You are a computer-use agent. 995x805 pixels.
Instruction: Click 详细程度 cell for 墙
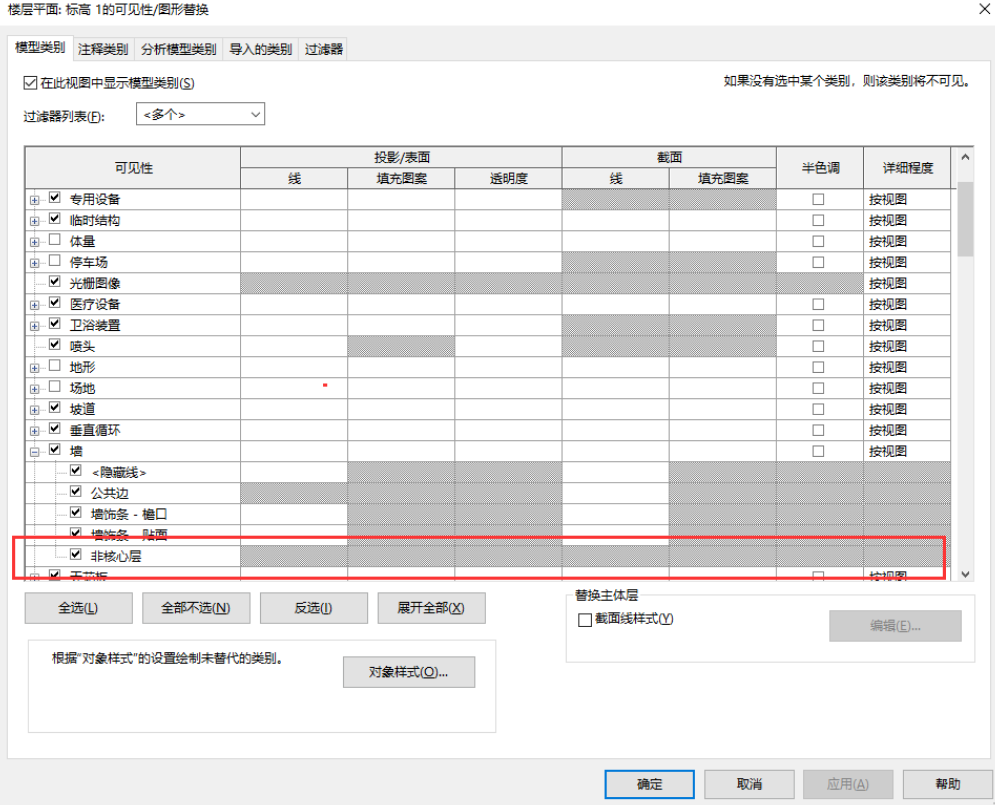click(x=907, y=451)
